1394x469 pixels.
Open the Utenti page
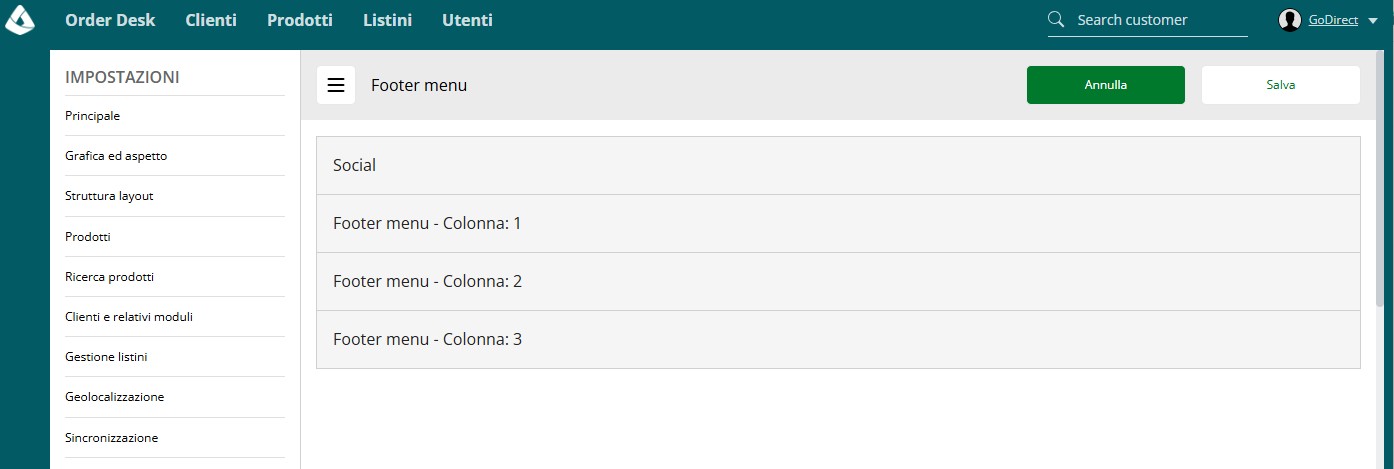pyautogui.click(x=467, y=20)
